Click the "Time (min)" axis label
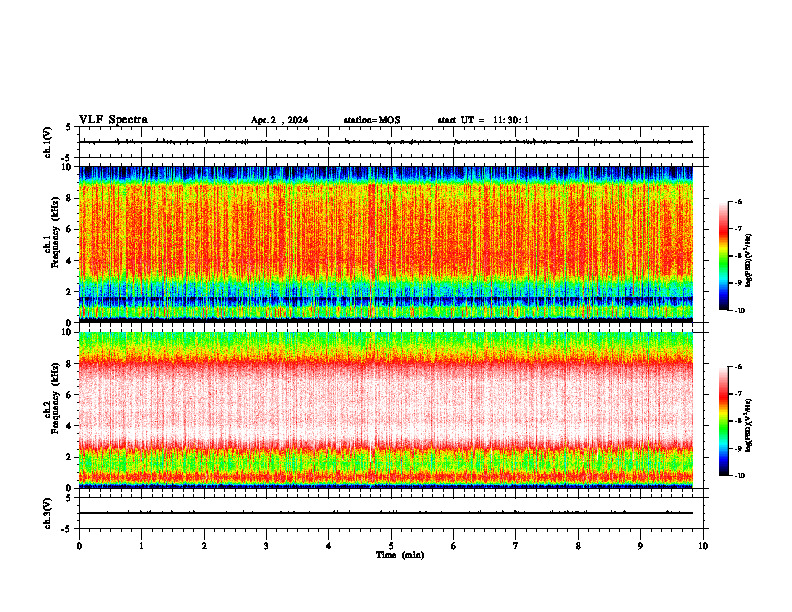Viewport: 792px width, 612px height. [400, 555]
